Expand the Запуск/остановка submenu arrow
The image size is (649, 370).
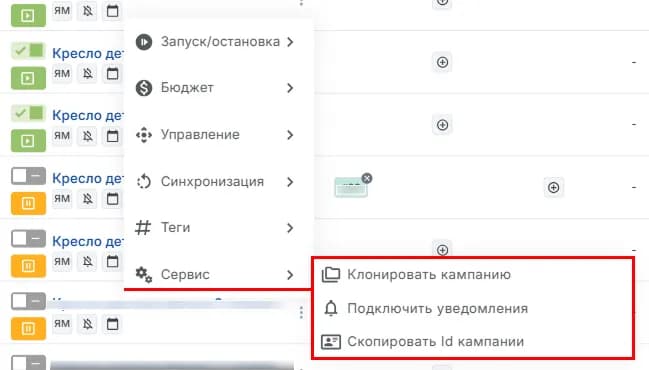(290, 42)
